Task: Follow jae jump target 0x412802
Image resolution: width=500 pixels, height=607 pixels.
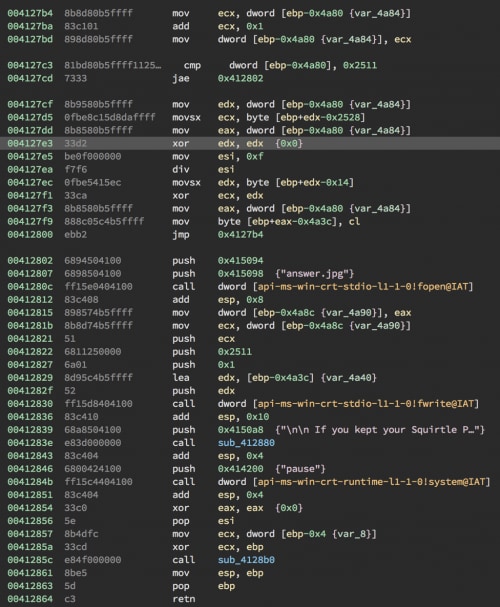Action: click(x=240, y=78)
